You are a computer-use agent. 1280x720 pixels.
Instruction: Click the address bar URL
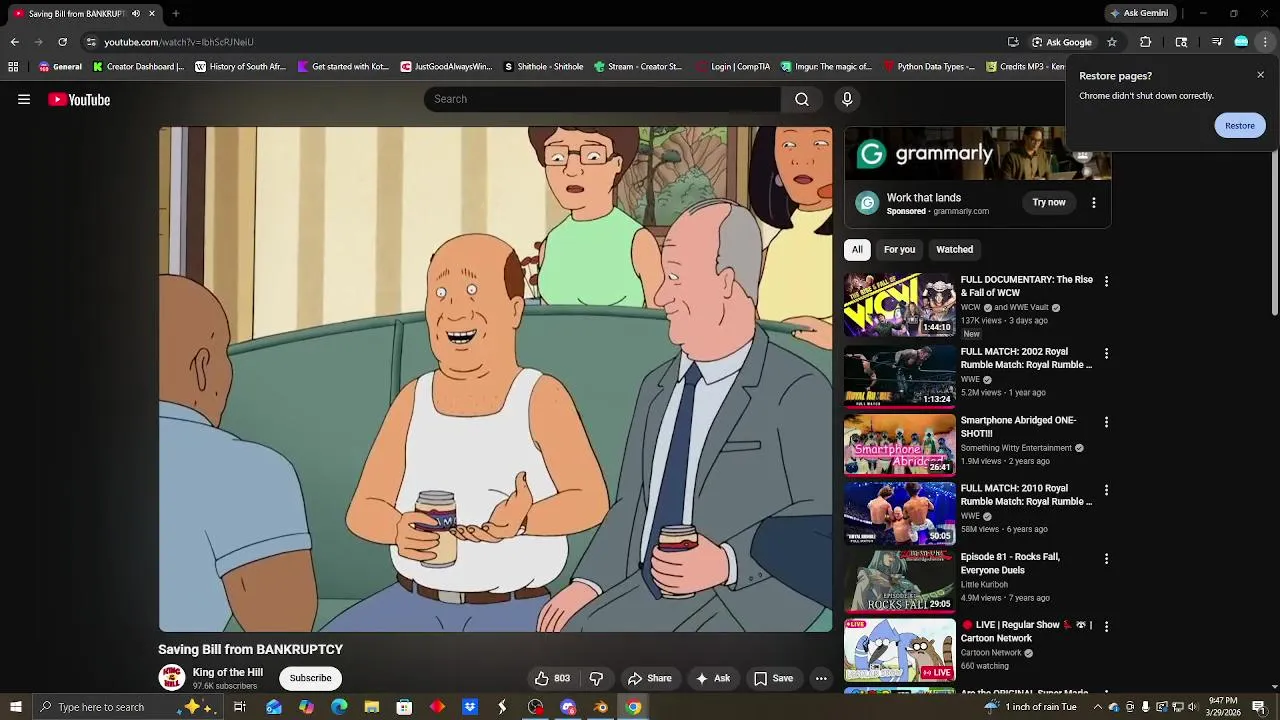(179, 42)
